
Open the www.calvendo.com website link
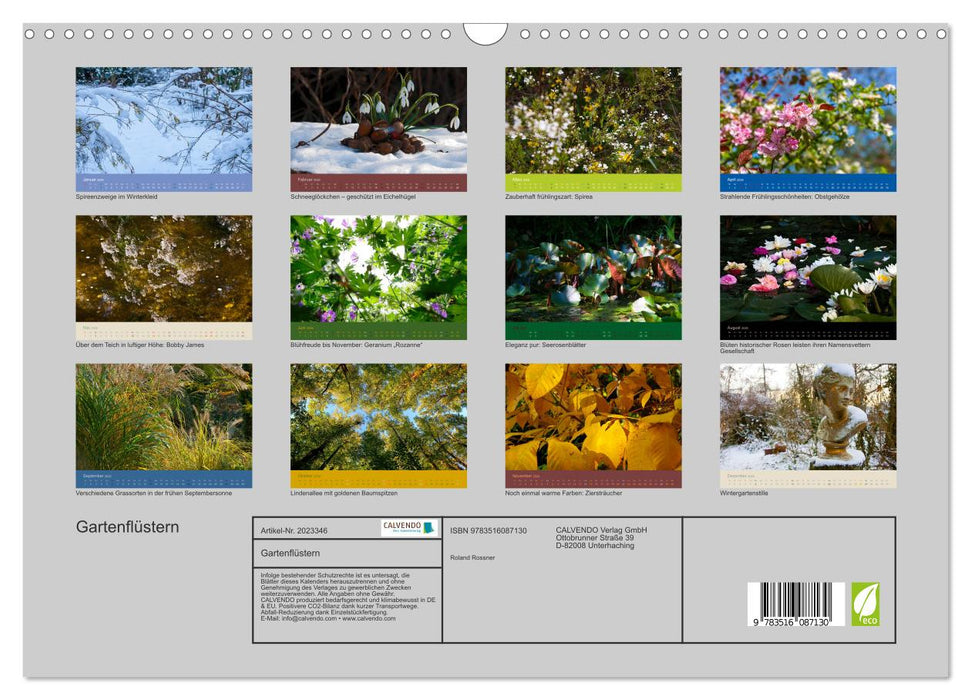click(x=368, y=619)
